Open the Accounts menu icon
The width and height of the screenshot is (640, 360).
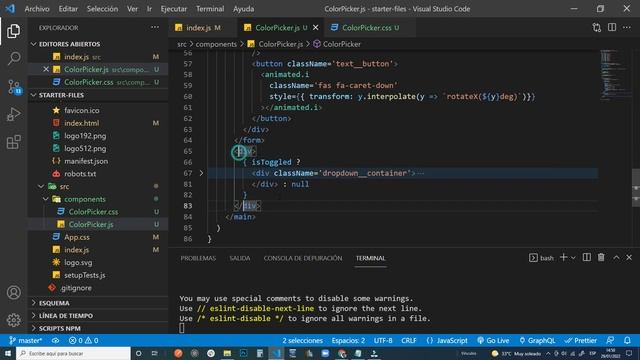(x=13, y=292)
